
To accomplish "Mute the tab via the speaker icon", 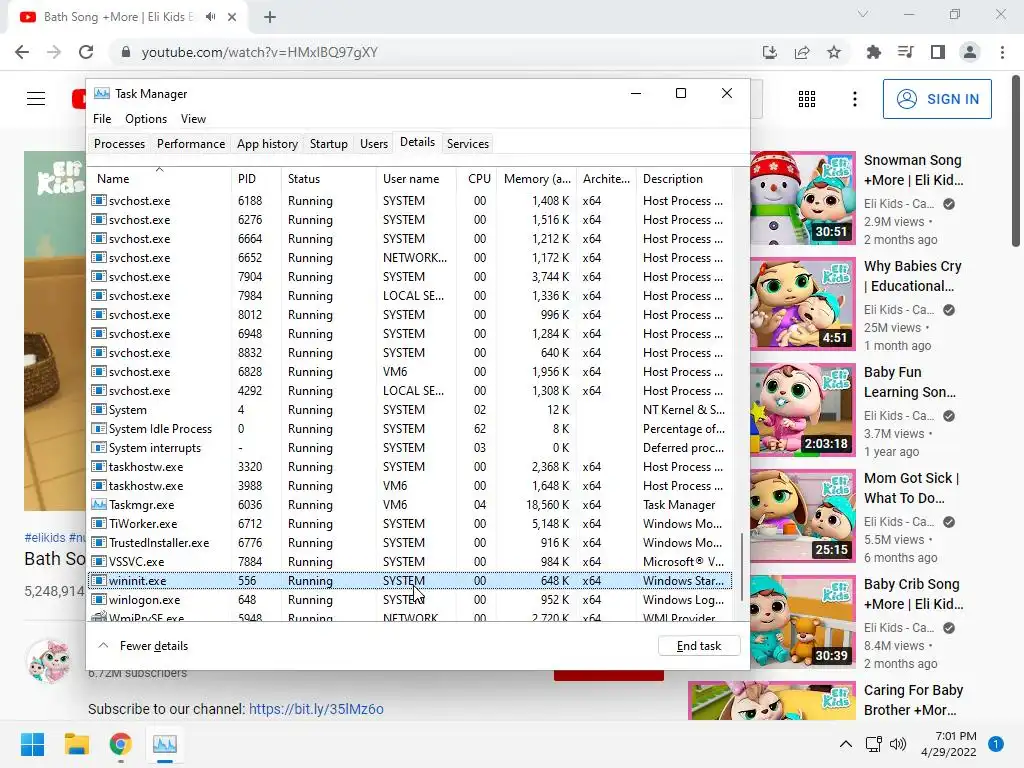I will pyautogui.click(x=210, y=17).
